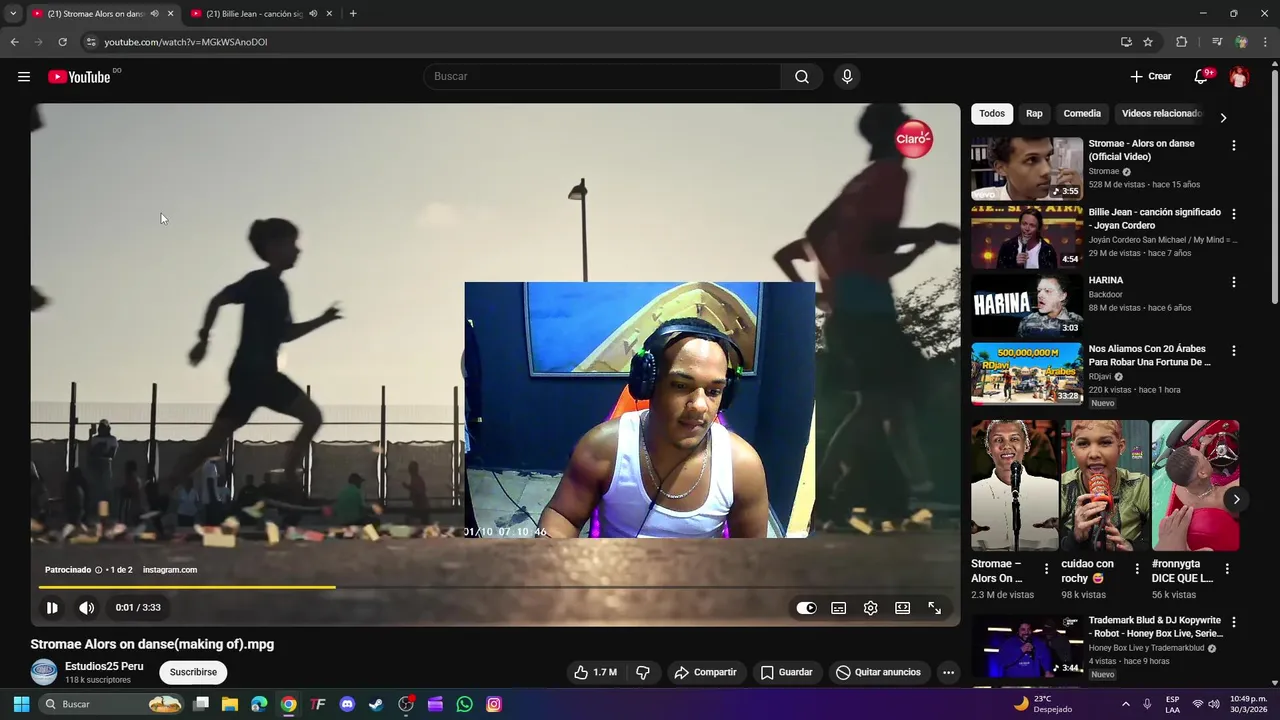Viewport: 1280px width, 720px height.
Task: Switch to theater mode
Action: (x=903, y=608)
